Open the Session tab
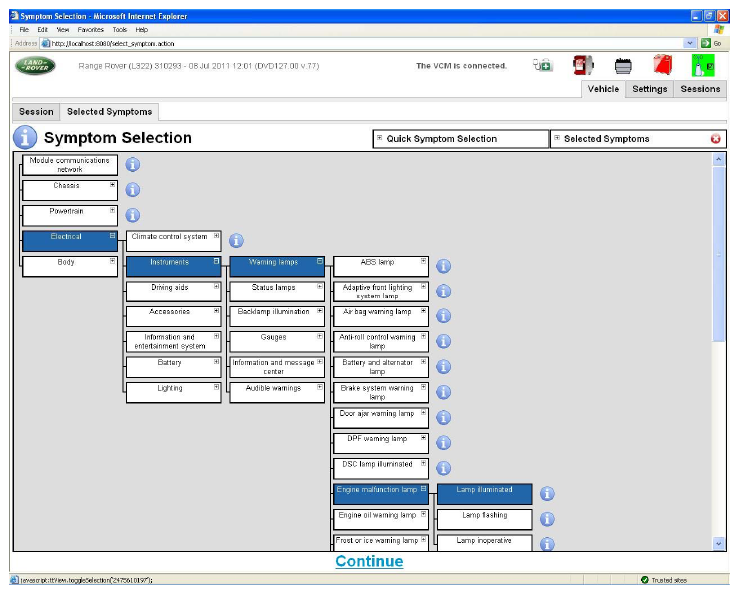This screenshot has width=739, height=594. pyautogui.click(x=36, y=112)
